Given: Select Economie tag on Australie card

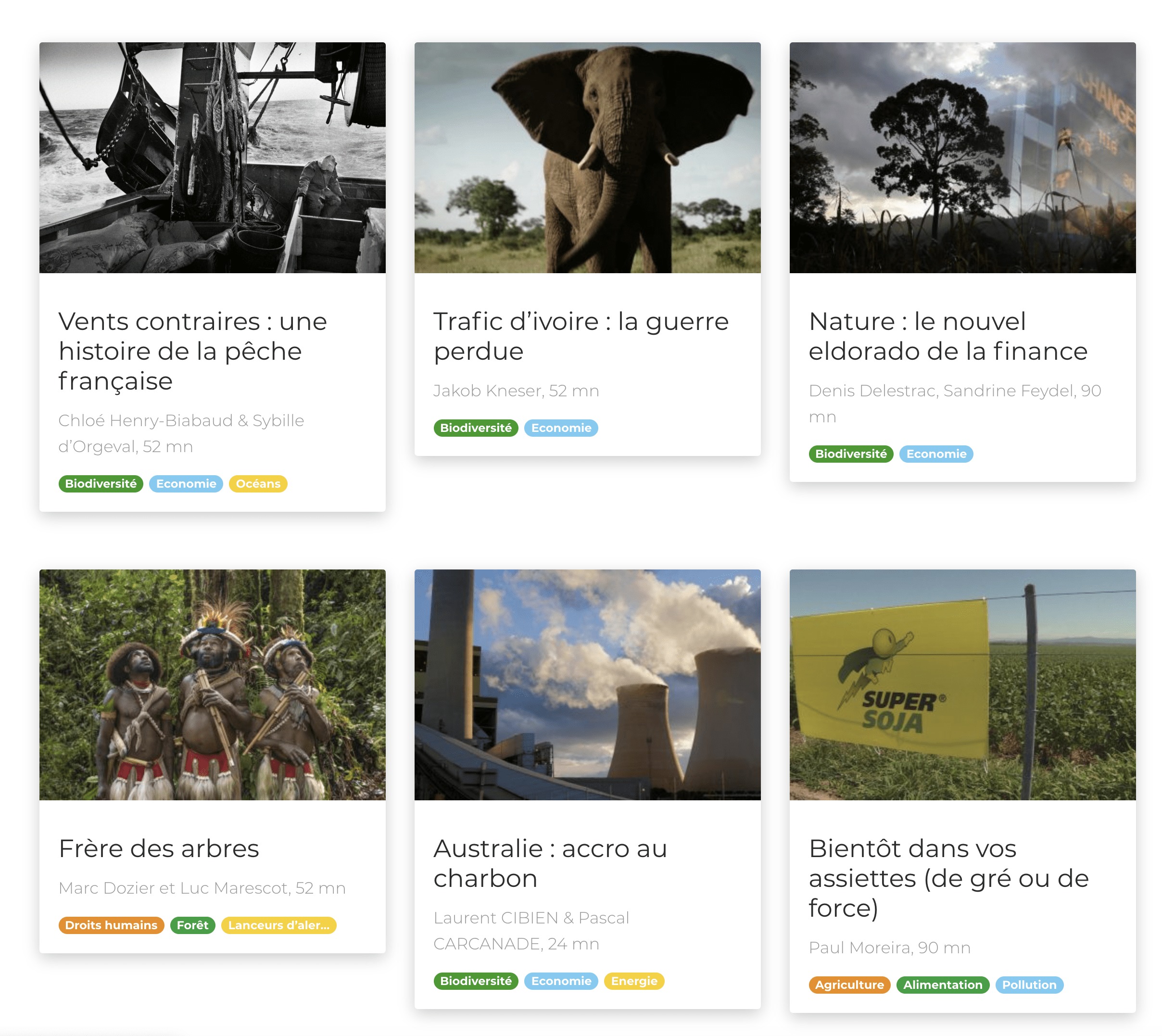Looking at the screenshot, I should point(561,981).
